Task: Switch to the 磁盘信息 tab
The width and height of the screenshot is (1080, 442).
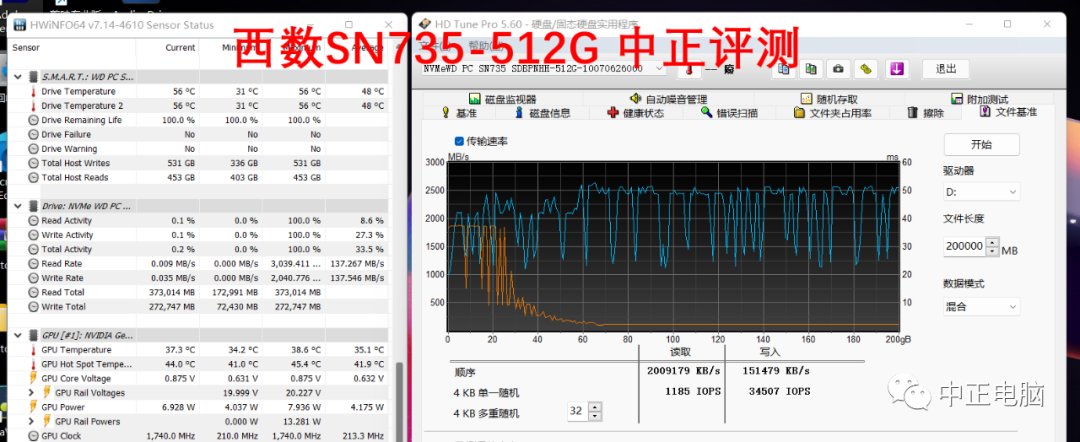Action: click(x=542, y=113)
